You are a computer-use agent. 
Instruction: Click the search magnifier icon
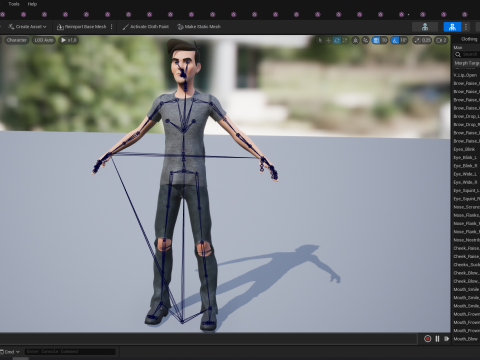458,54
